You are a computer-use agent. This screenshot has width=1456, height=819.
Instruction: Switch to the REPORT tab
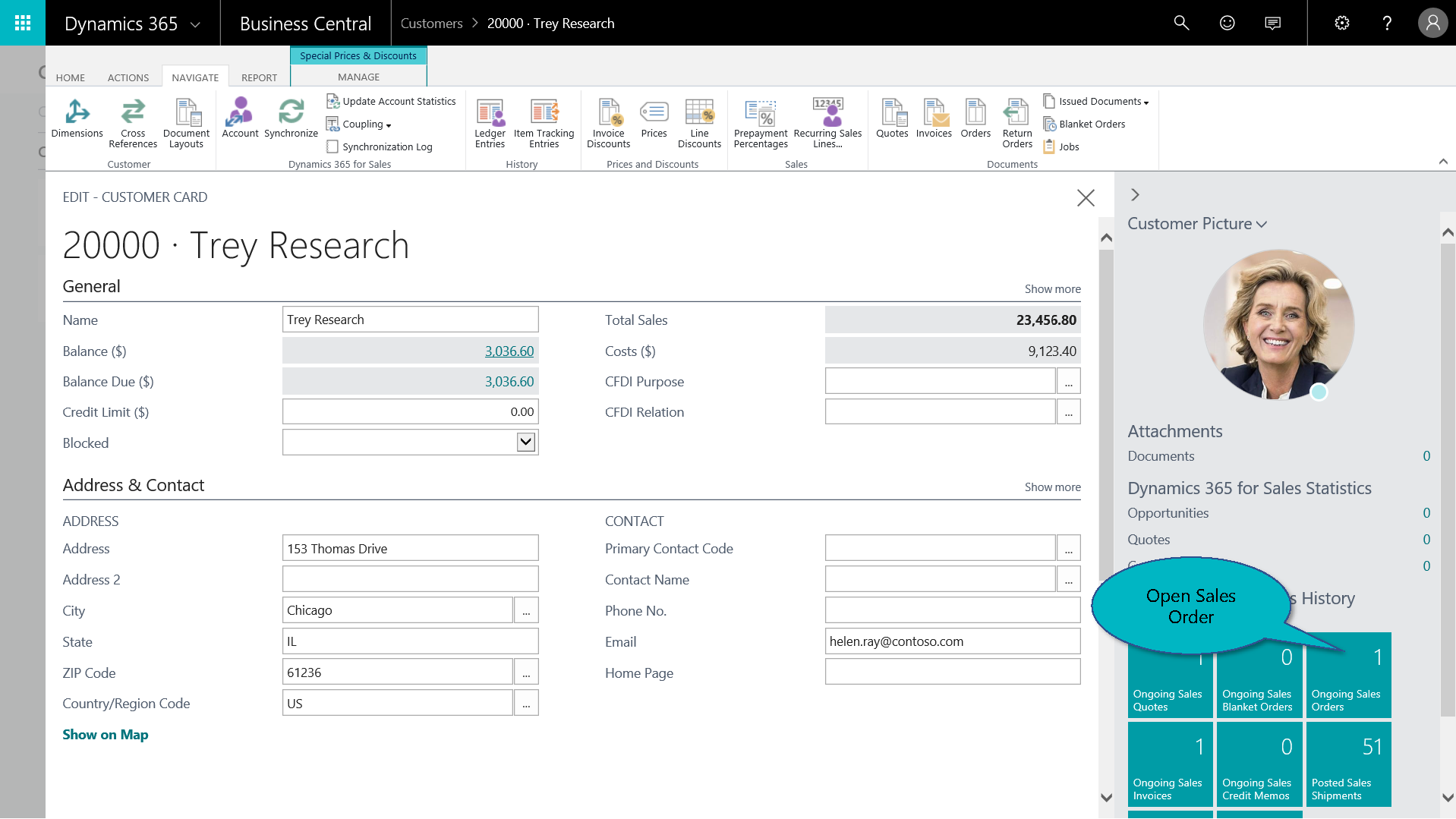pyautogui.click(x=259, y=77)
